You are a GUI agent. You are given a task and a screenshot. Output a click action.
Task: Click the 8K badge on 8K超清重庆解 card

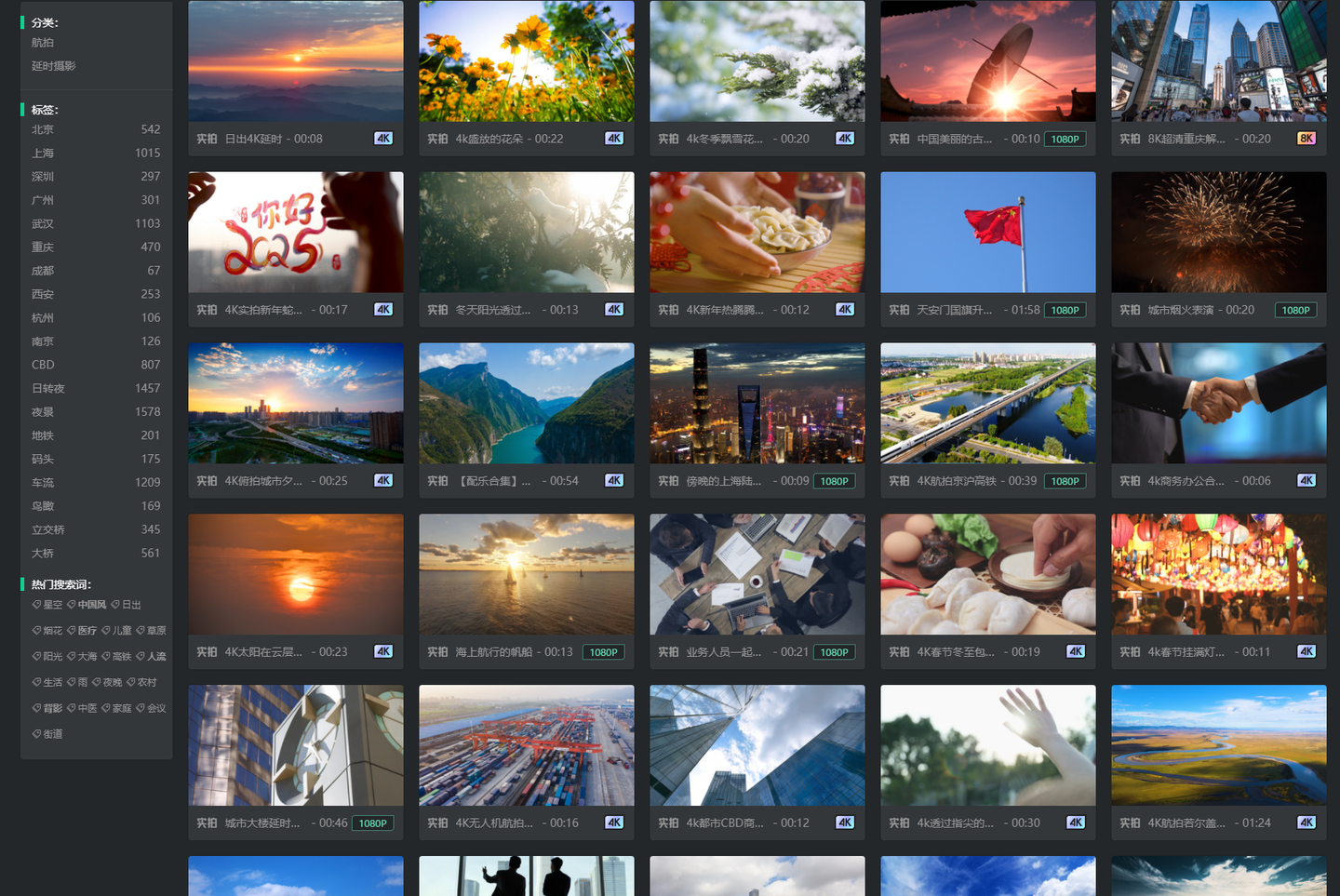1306,139
